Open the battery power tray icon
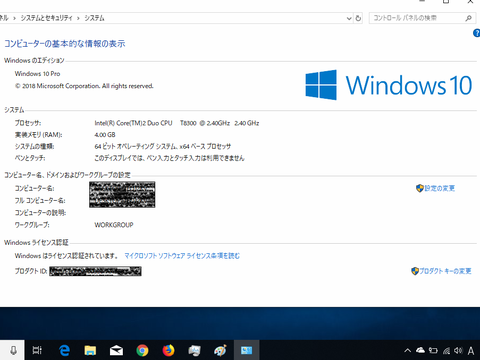Image resolution: width=480 pixels, height=360 pixels. [x=433, y=350]
